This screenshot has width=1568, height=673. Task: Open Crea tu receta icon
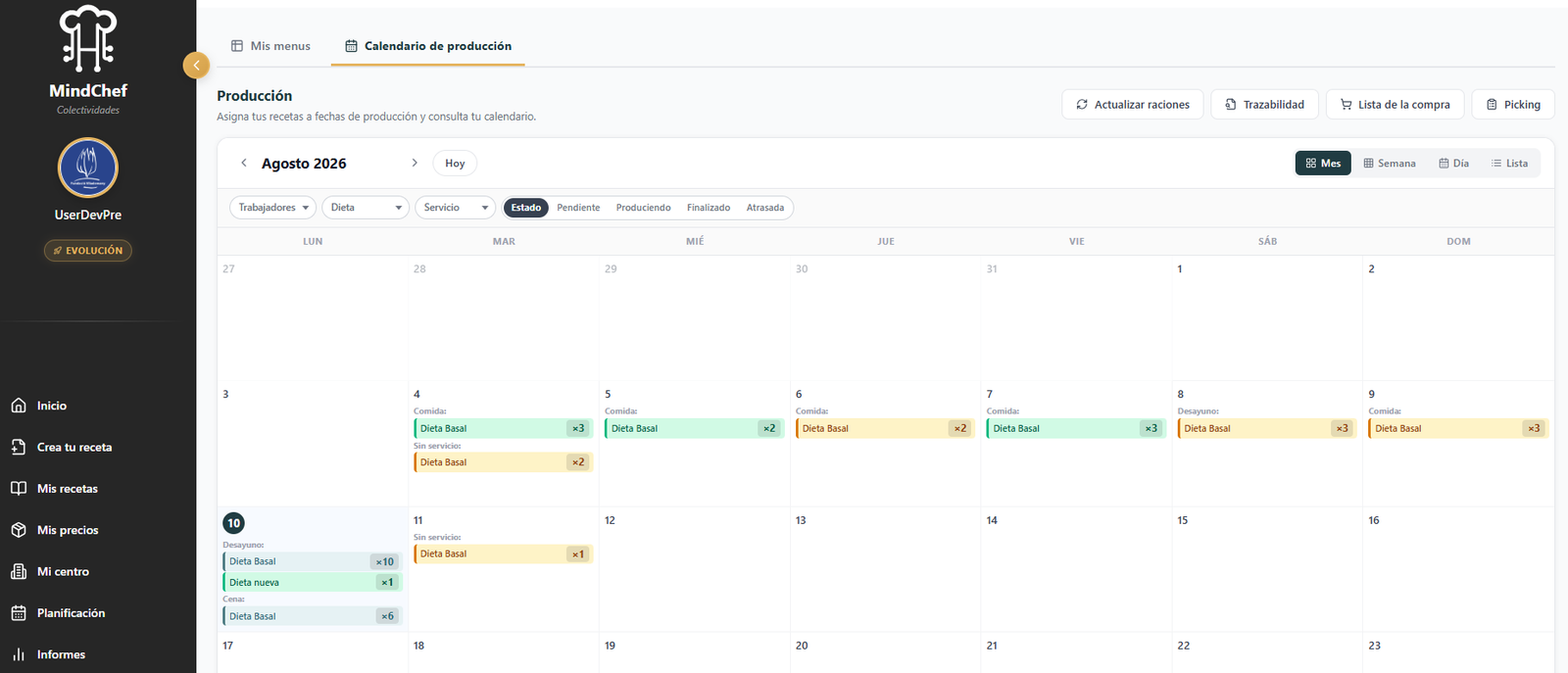coord(19,447)
